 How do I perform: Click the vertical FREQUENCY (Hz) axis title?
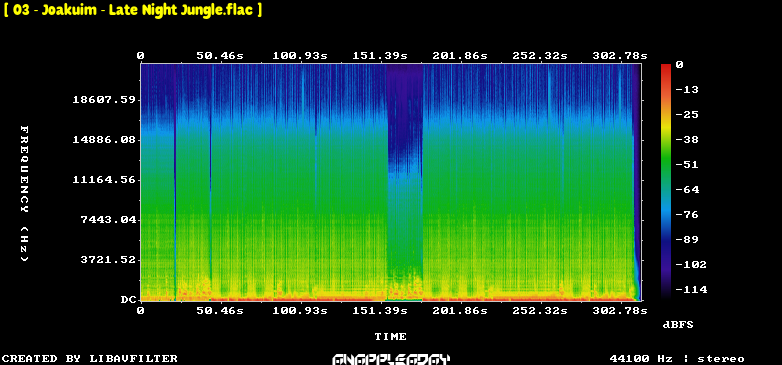click(24, 194)
